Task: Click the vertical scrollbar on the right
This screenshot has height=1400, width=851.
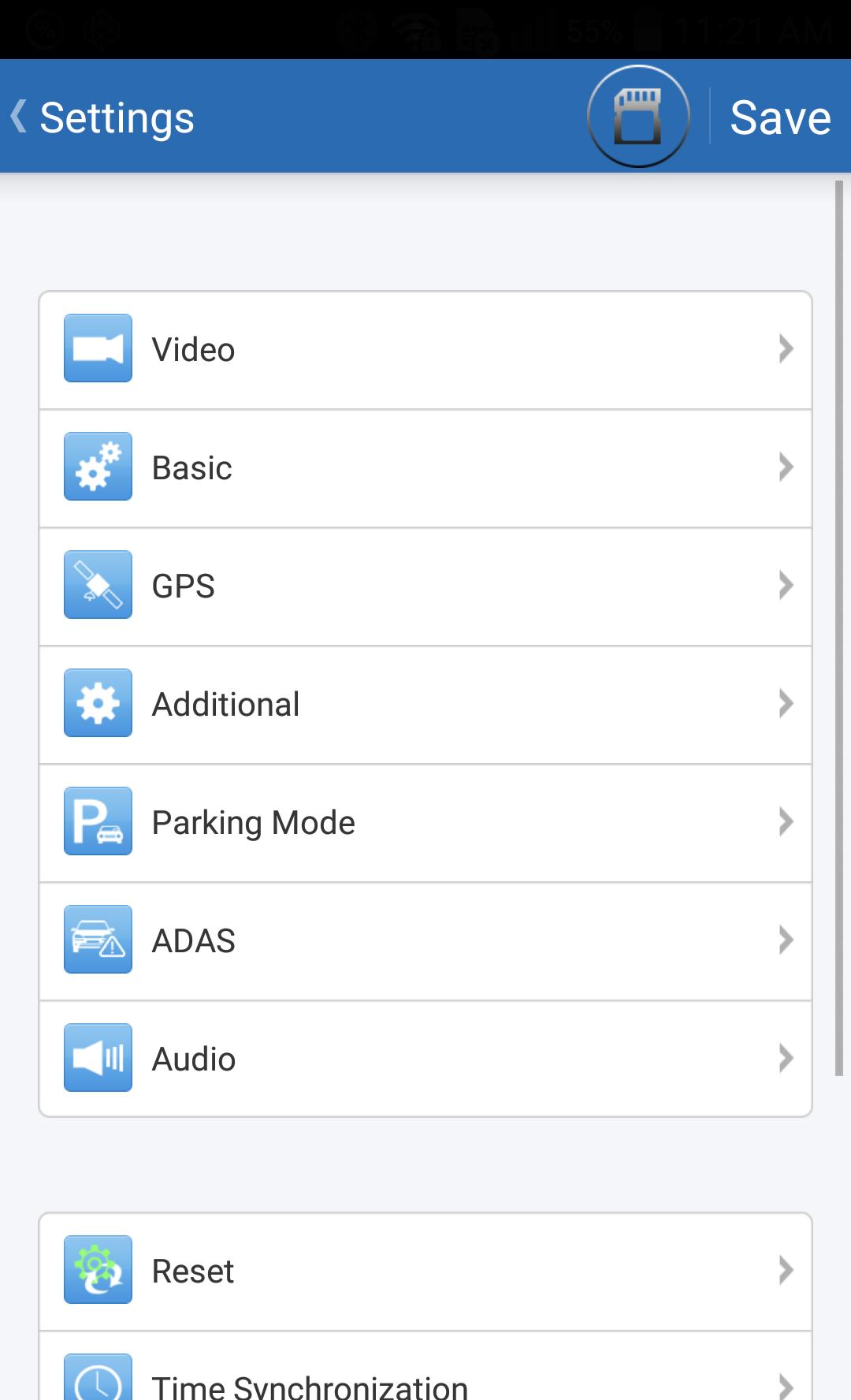Action: coord(839,627)
